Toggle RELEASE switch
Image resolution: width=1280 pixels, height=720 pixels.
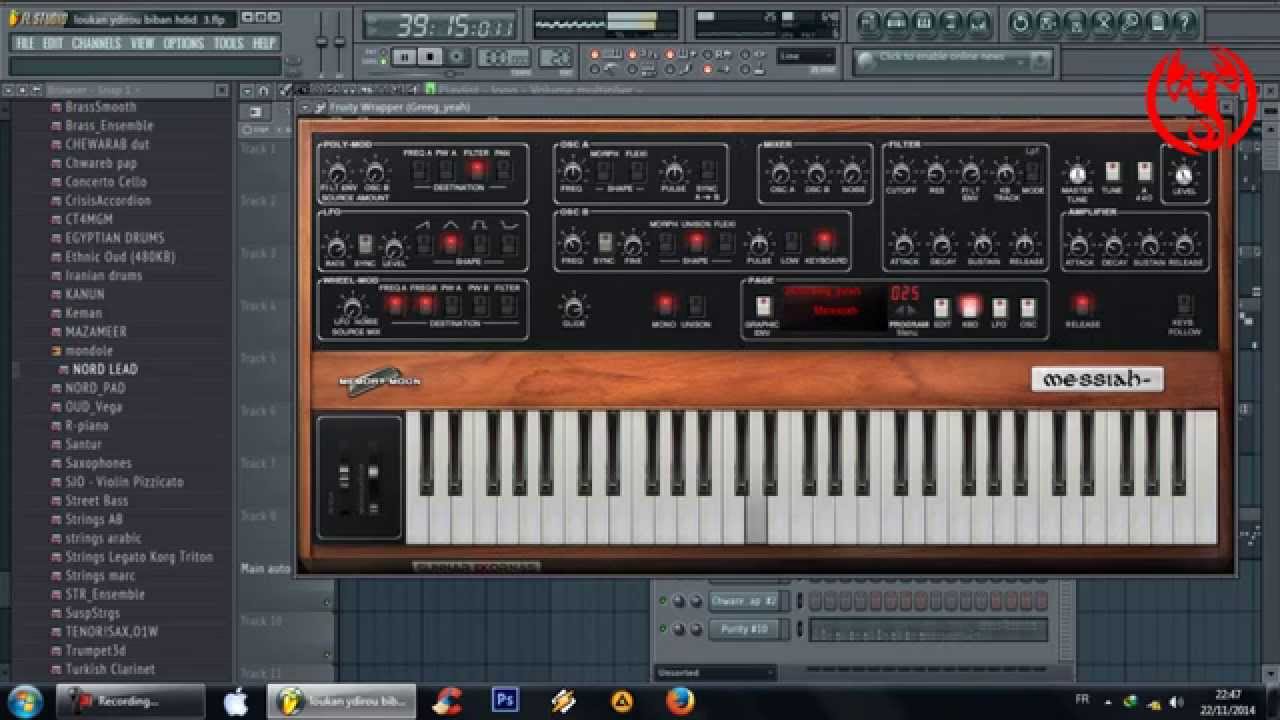1082,303
